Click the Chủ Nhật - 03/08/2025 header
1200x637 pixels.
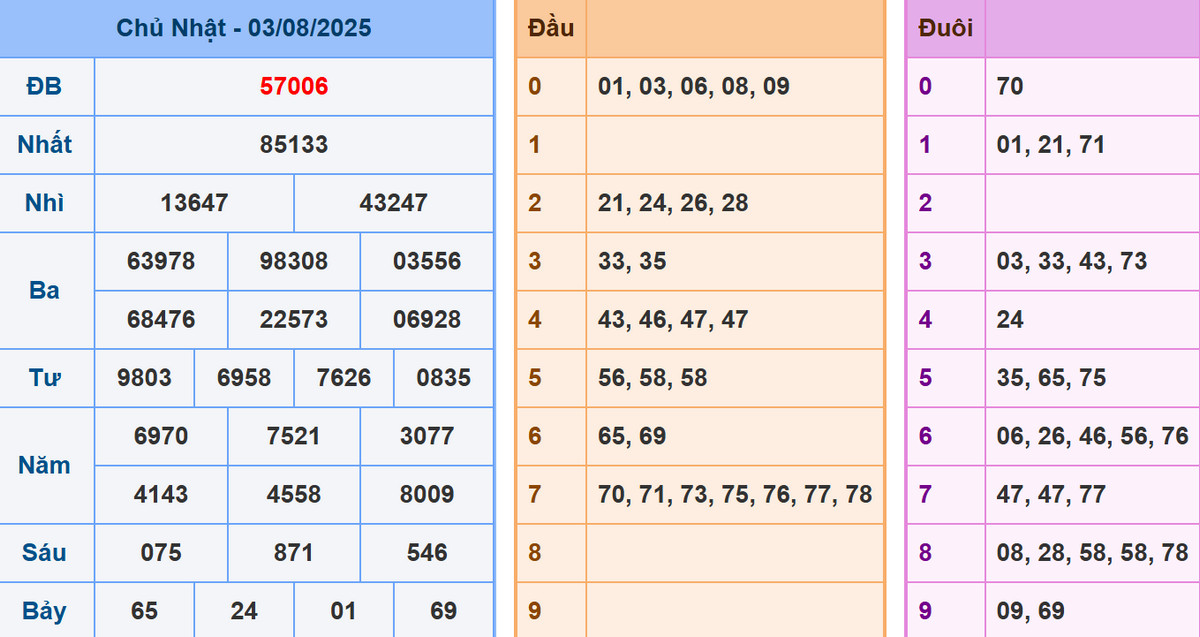245,28
